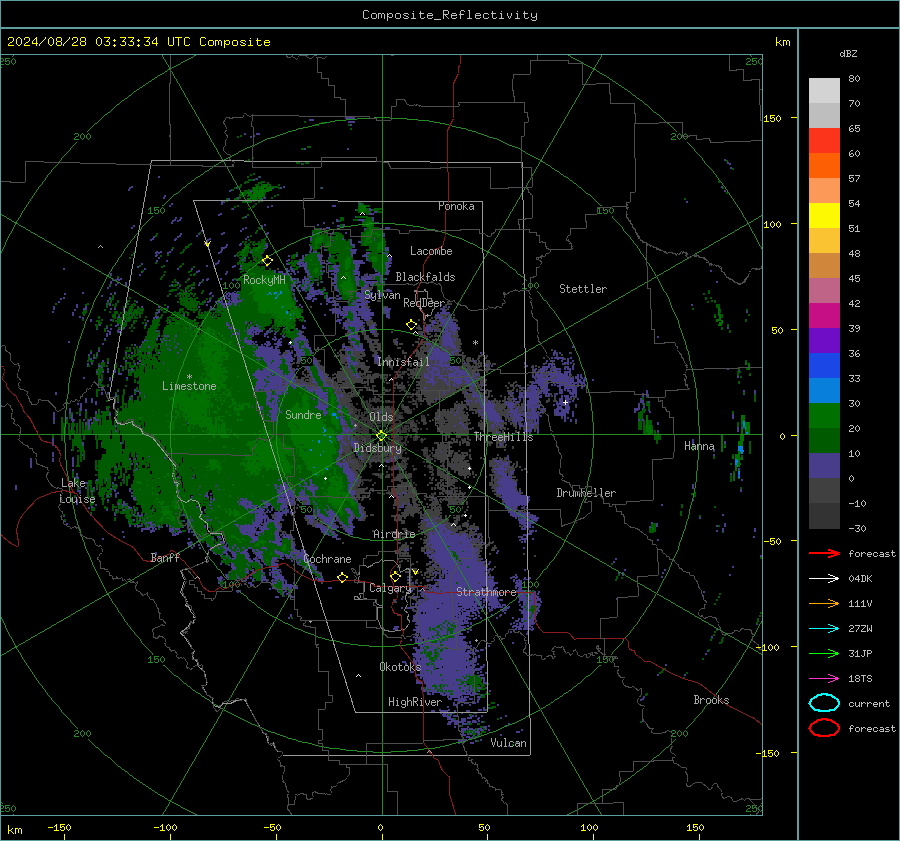Click the yellow diamond marker near RedDeer
This screenshot has height=841, width=900.
click(412, 325)
